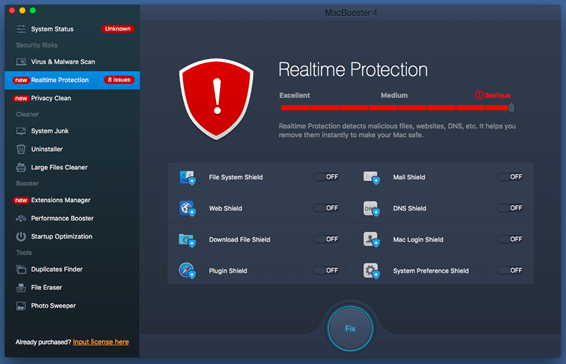The height and width of the screenshot is (364, 566).
Task: Select Large Files Cleaner
Action: [72, 167]
